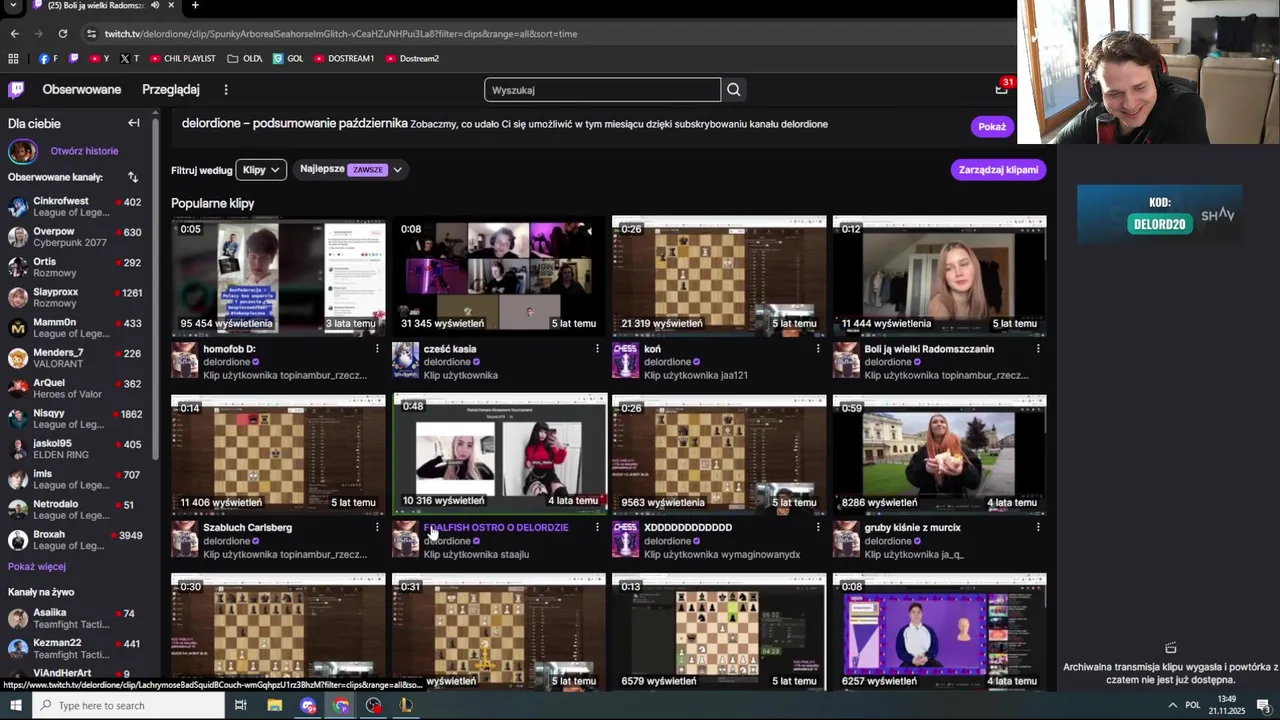This screenshot has width=1280, height=720.
Task: Open the Najlepsze ZAWSZE sort dropdown
Action: 351,170
